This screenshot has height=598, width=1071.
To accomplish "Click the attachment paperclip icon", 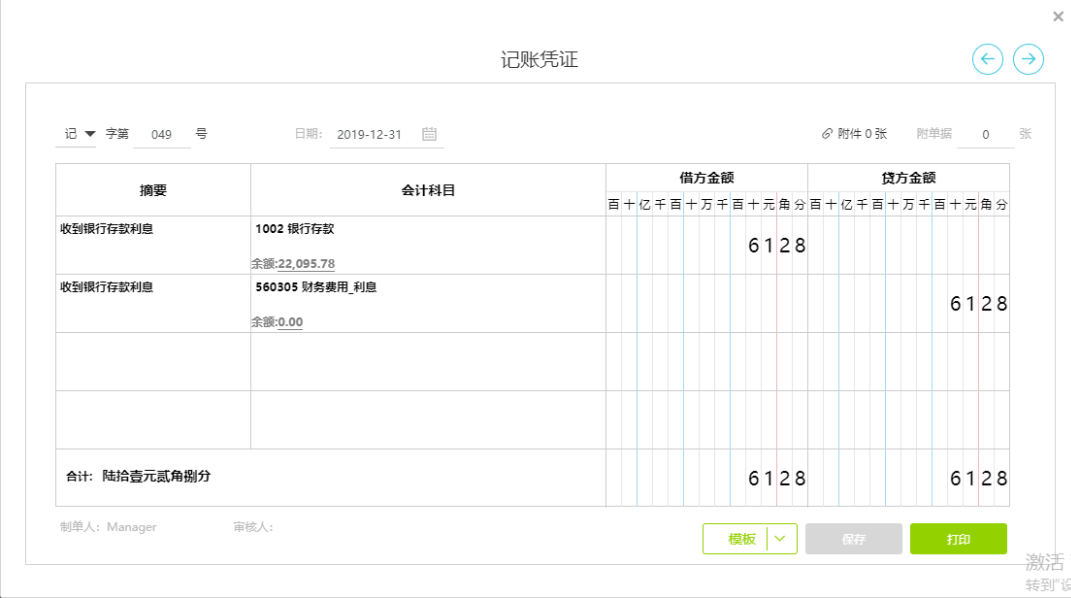I will tap(827, 134).
